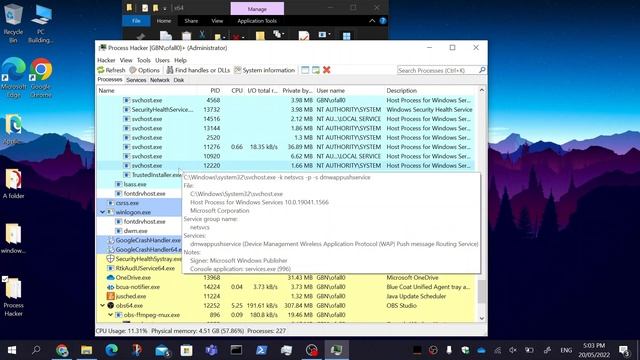Select the SecurityHealthService process row
This screenshot has height=360, width=640.
click(x=286, y=109)
